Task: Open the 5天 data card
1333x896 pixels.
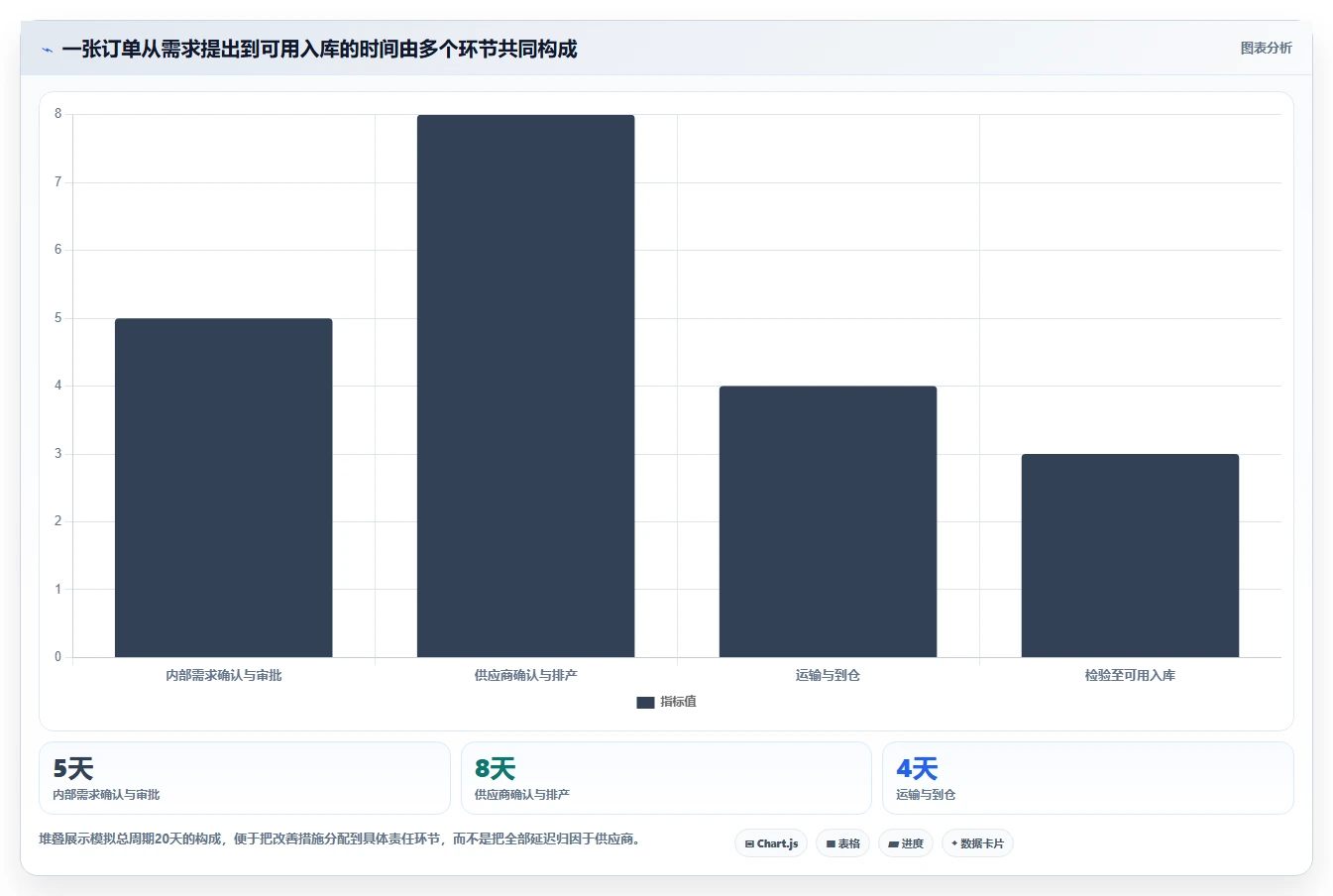Action: tap(245, 778)
